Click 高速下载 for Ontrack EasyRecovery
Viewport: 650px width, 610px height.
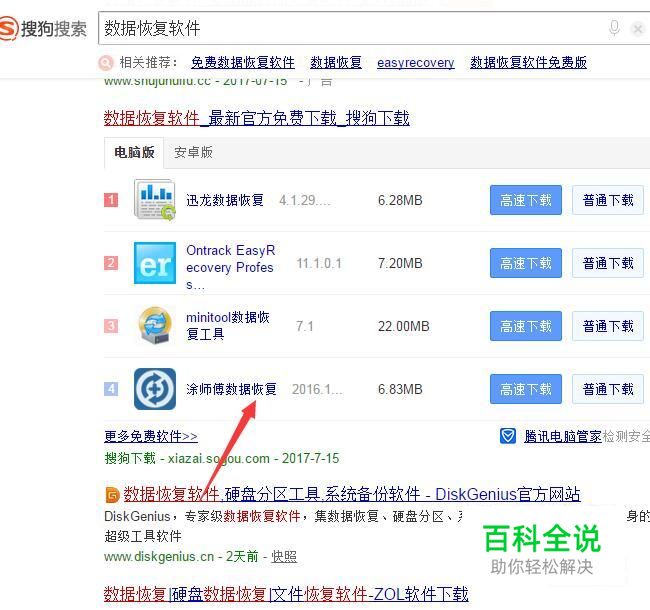pyautogui.click(x=526, y=263)
